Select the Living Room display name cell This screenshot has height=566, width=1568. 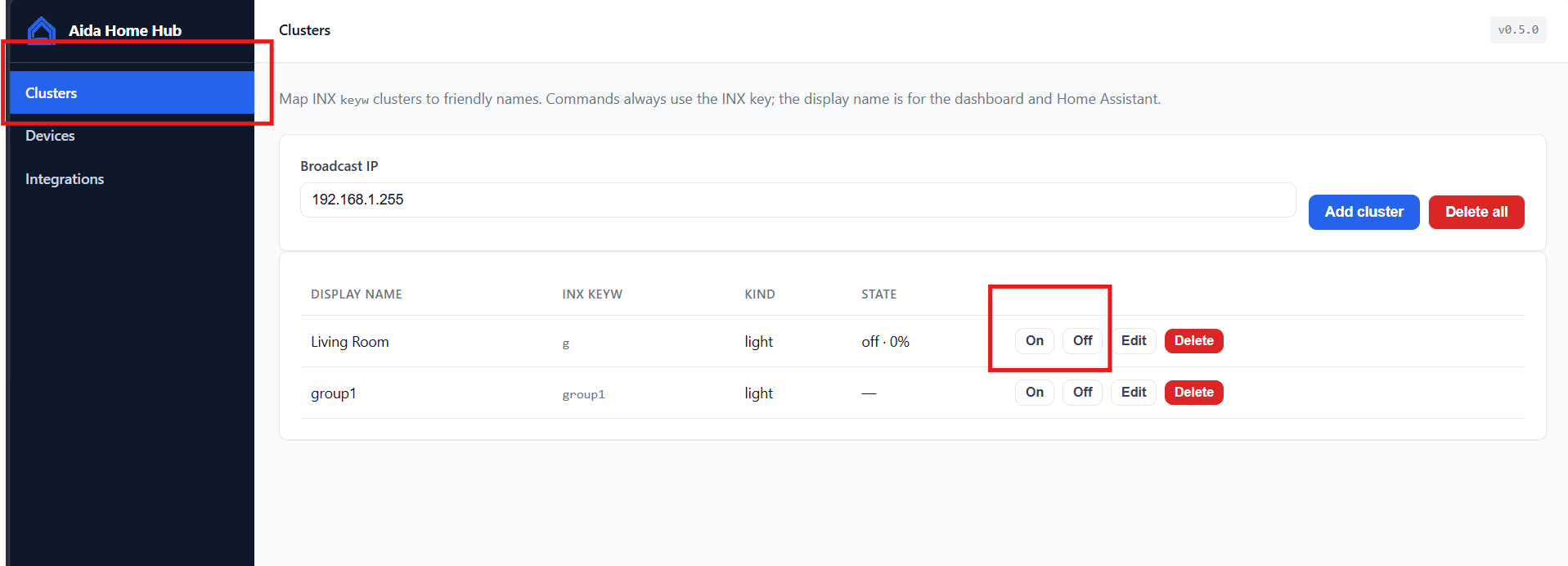[349, 342]
